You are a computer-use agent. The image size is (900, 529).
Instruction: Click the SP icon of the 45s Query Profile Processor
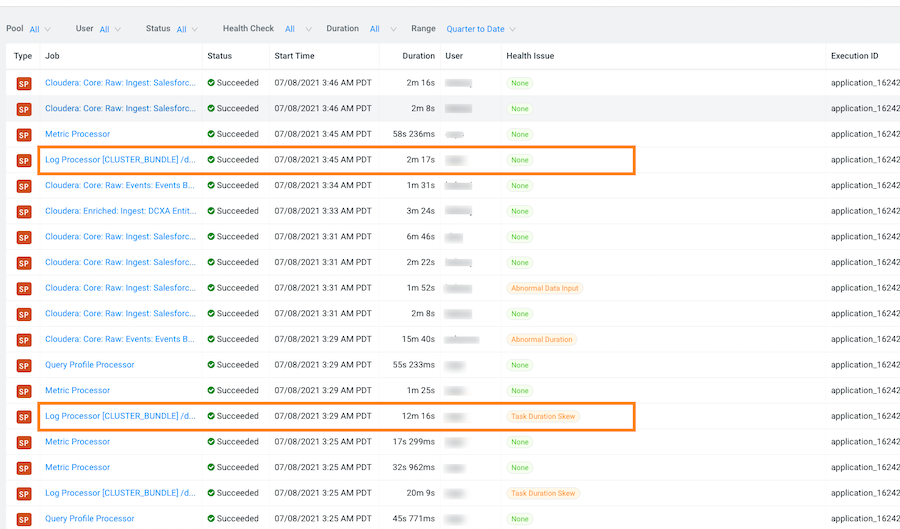point(23,519)
